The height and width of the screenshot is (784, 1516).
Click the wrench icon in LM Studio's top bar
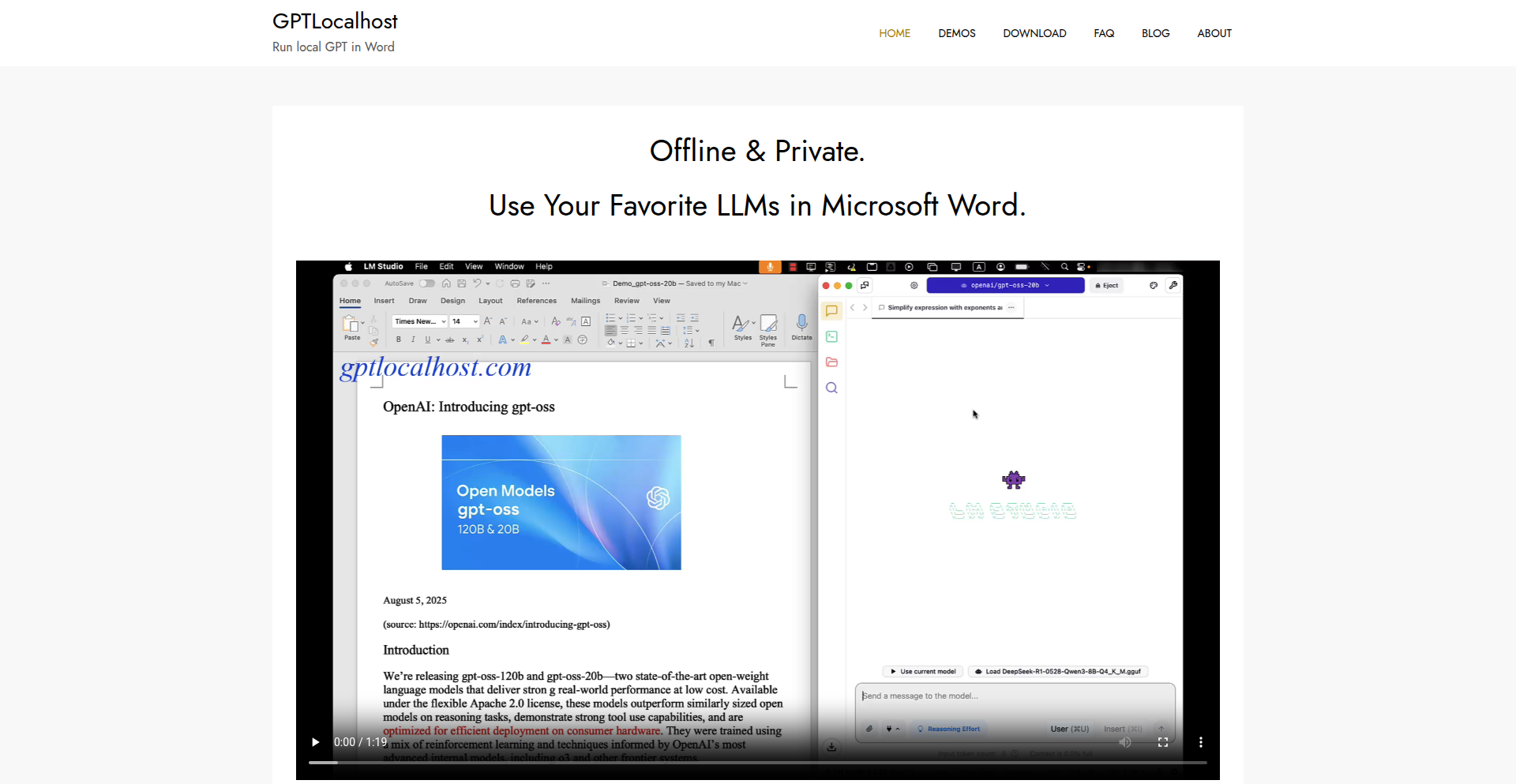[1173, 285]
